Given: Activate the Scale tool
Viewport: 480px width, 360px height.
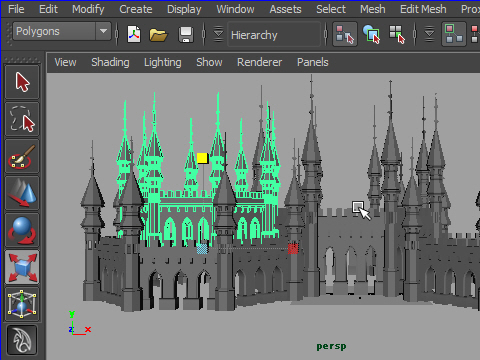Looking at the screenshot, I should click(x=22, y=268).
